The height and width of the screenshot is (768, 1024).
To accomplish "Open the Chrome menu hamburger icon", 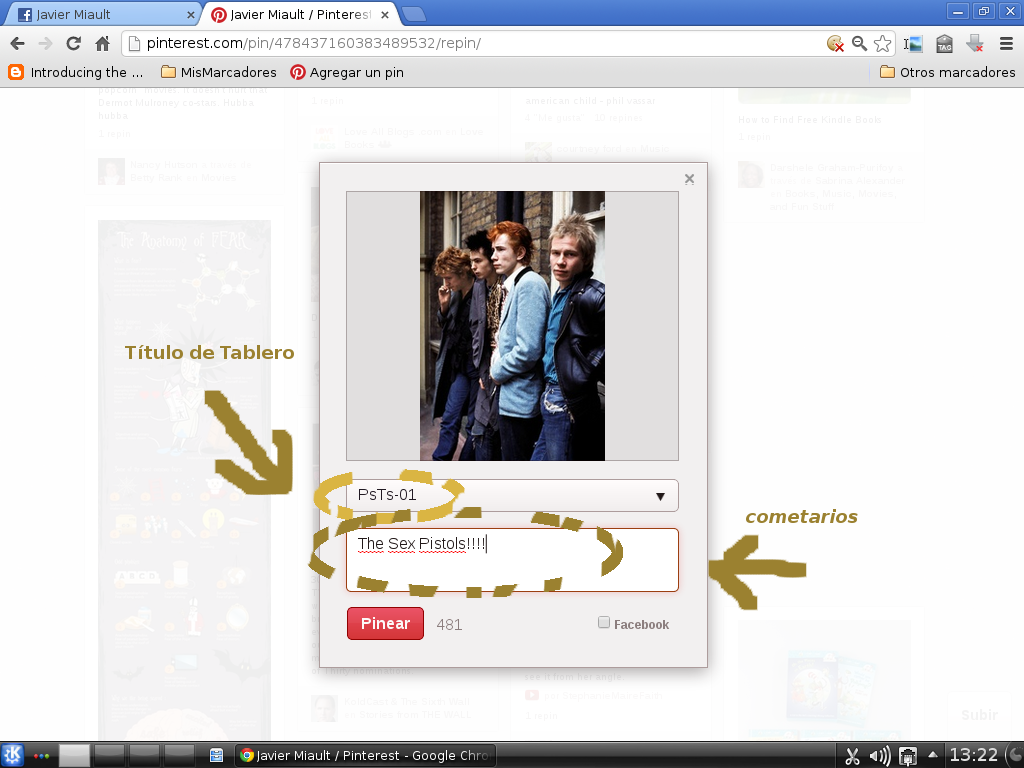I will [x=1006, y=43].
